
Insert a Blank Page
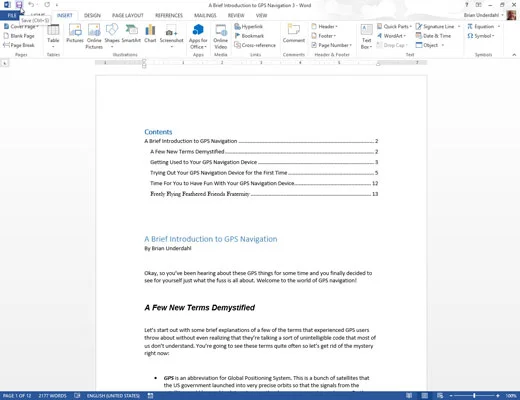[x=19, y=36]
